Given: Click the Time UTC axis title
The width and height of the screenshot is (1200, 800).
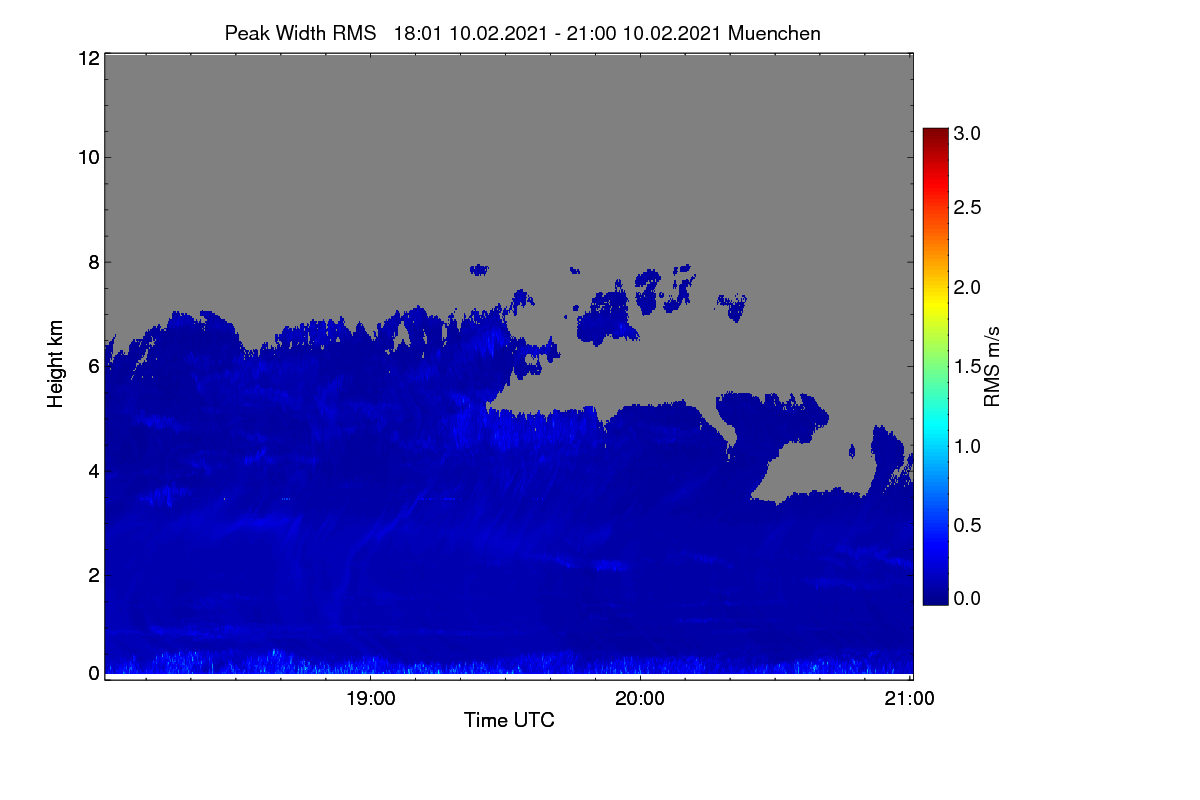Looking at the screenshot, I should tap(509, 720).
